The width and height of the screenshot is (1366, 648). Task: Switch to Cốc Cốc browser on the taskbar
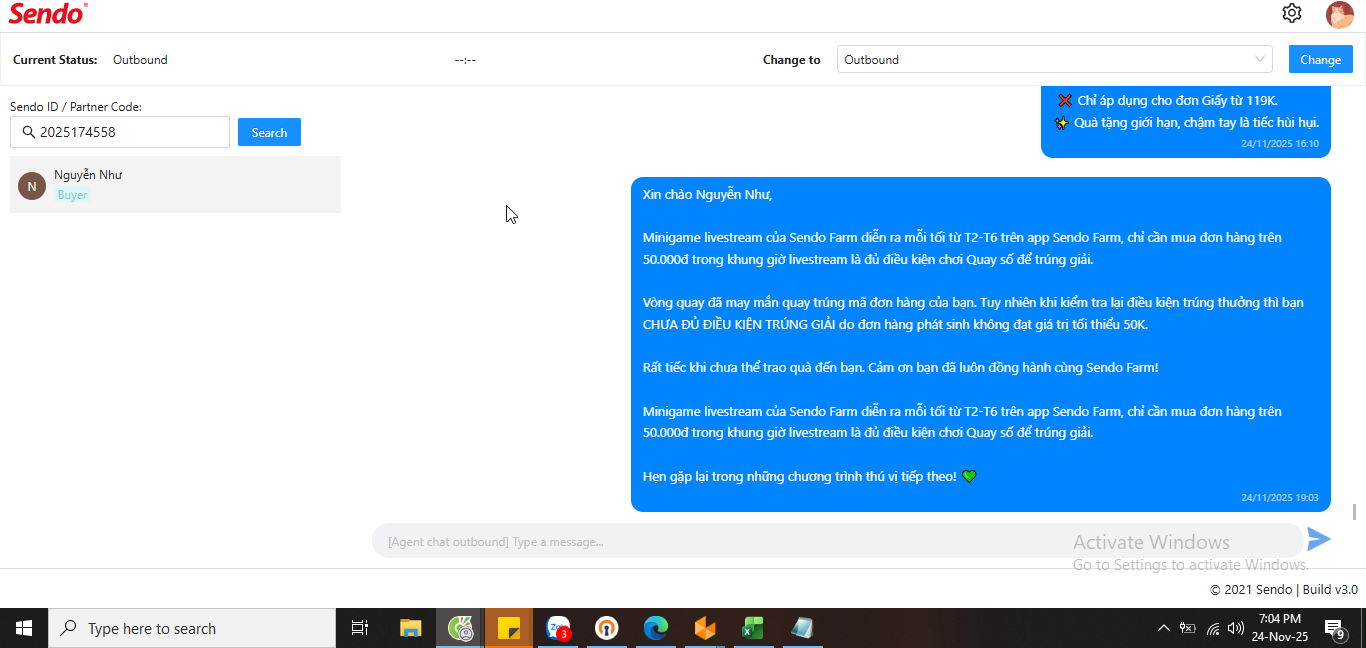pyautogui.click(x=460, y=628)
